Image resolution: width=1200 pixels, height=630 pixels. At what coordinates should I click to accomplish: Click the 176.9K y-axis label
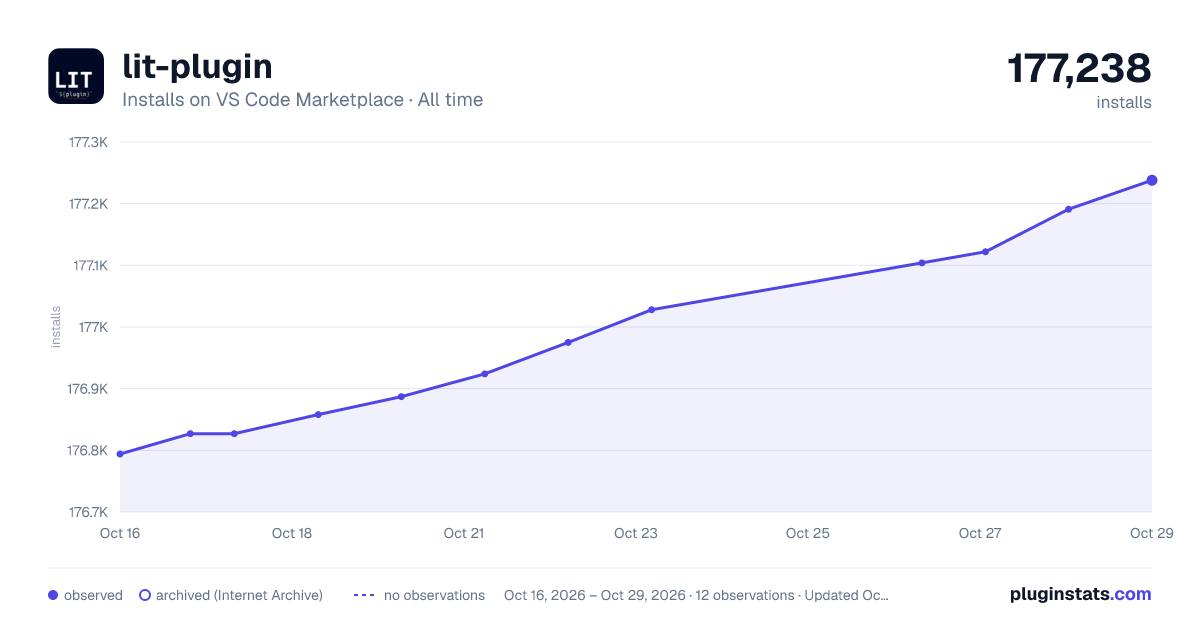point(88,389)
